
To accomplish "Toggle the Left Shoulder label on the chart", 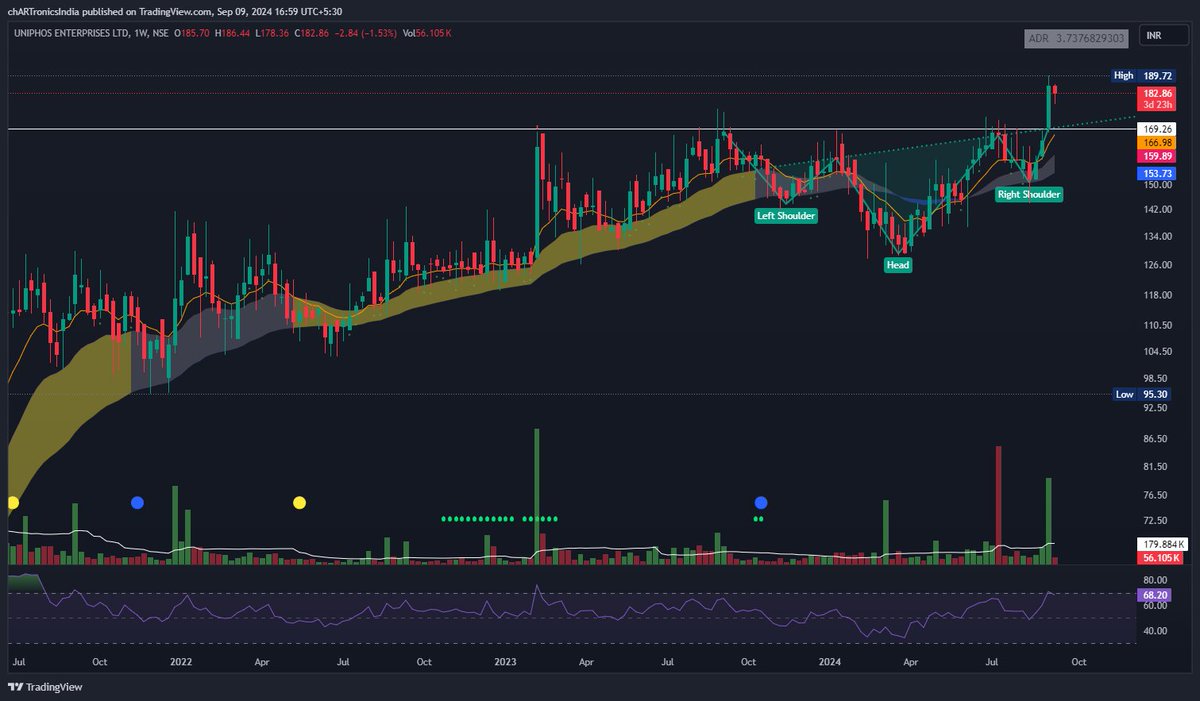I will point(786,215).
